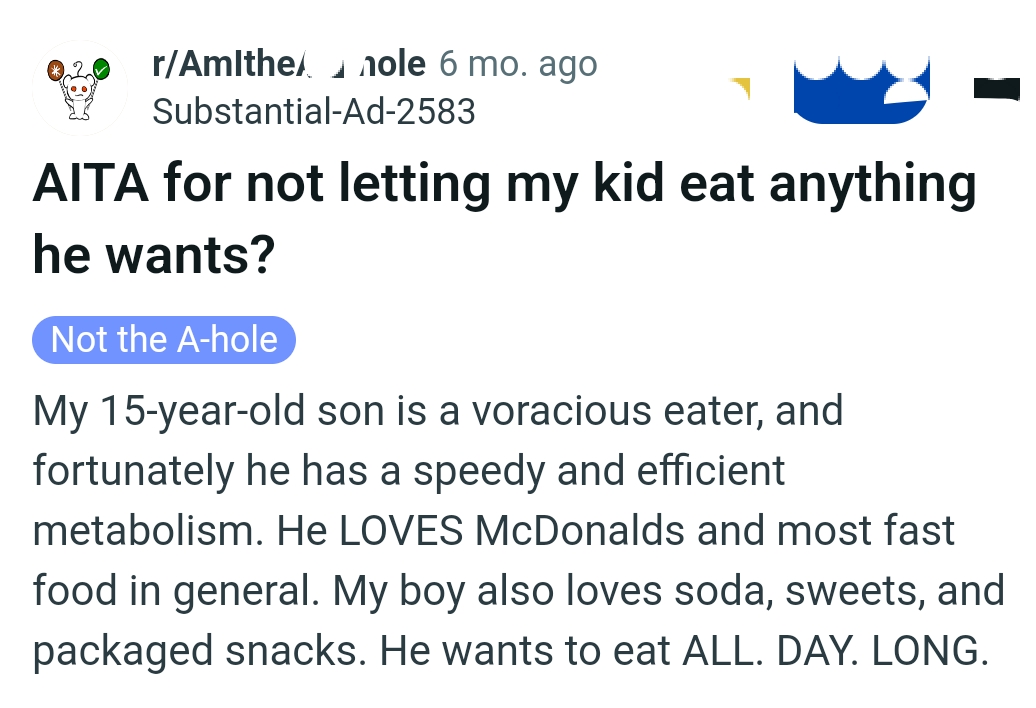Click the brown balloon on the subreddit avatar

(58, 69)
